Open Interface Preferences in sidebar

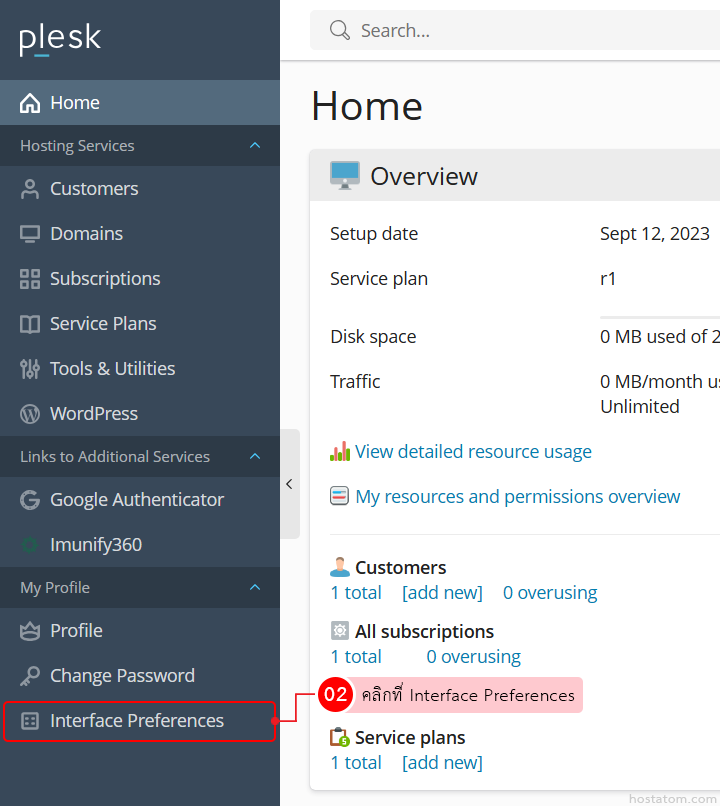(x=137, y=721)
